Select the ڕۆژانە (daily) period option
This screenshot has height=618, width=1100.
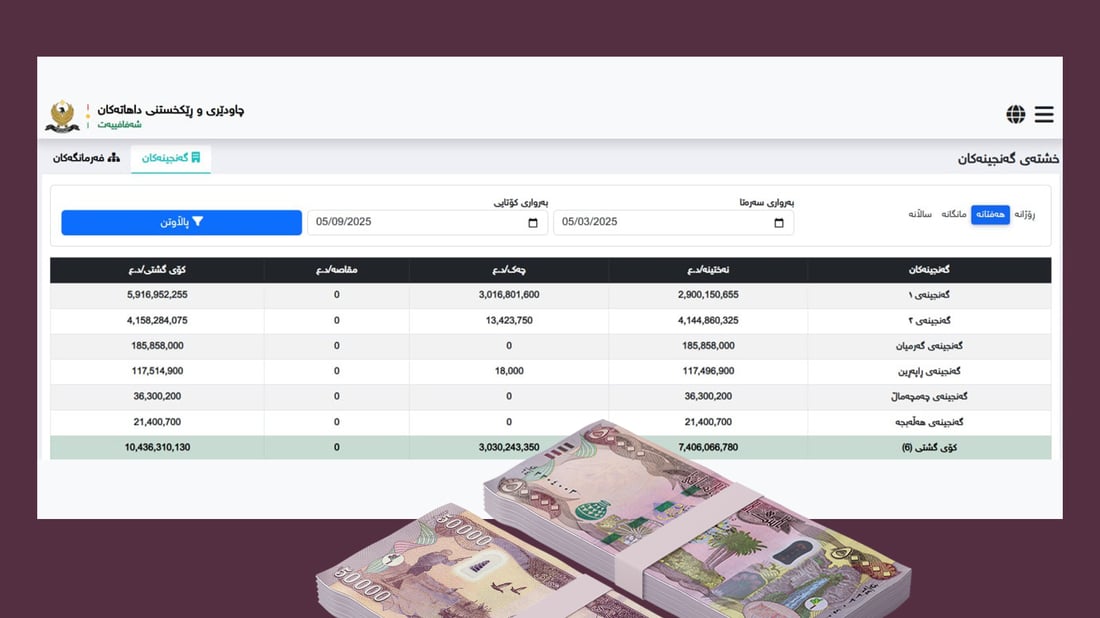1024,215
